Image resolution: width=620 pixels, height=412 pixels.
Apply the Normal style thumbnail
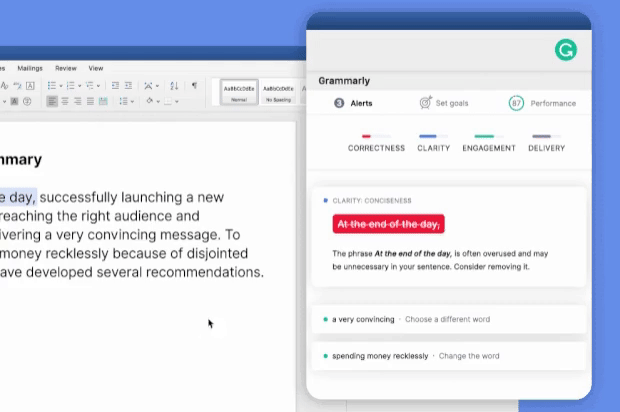click(239, 92)
